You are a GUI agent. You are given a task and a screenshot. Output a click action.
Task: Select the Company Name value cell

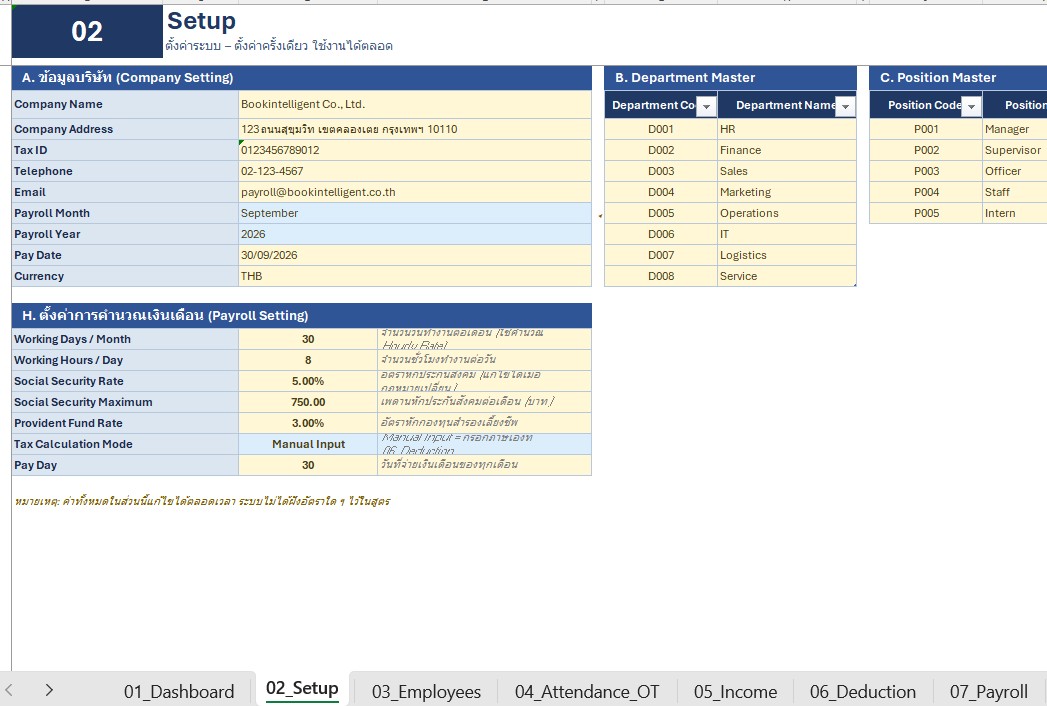tap(415, 105)
